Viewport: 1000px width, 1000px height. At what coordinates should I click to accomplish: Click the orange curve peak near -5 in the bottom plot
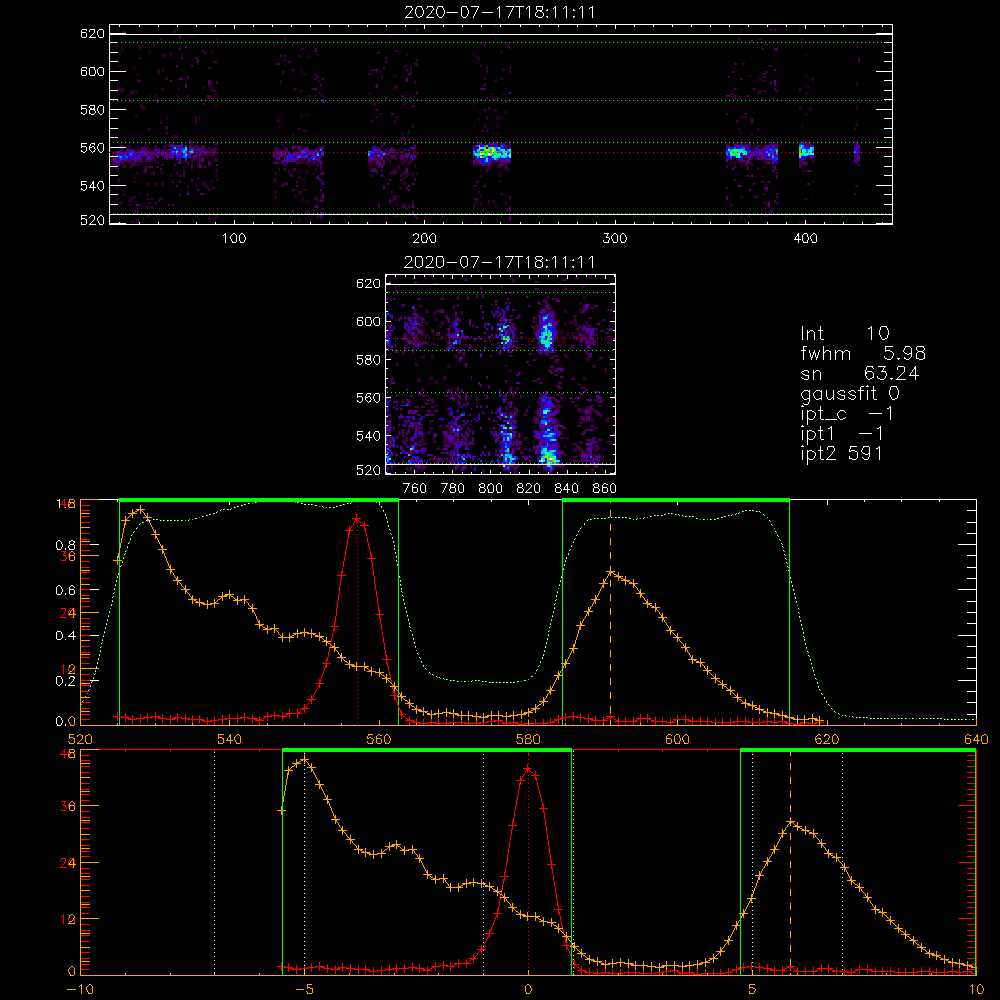(305, 760)
